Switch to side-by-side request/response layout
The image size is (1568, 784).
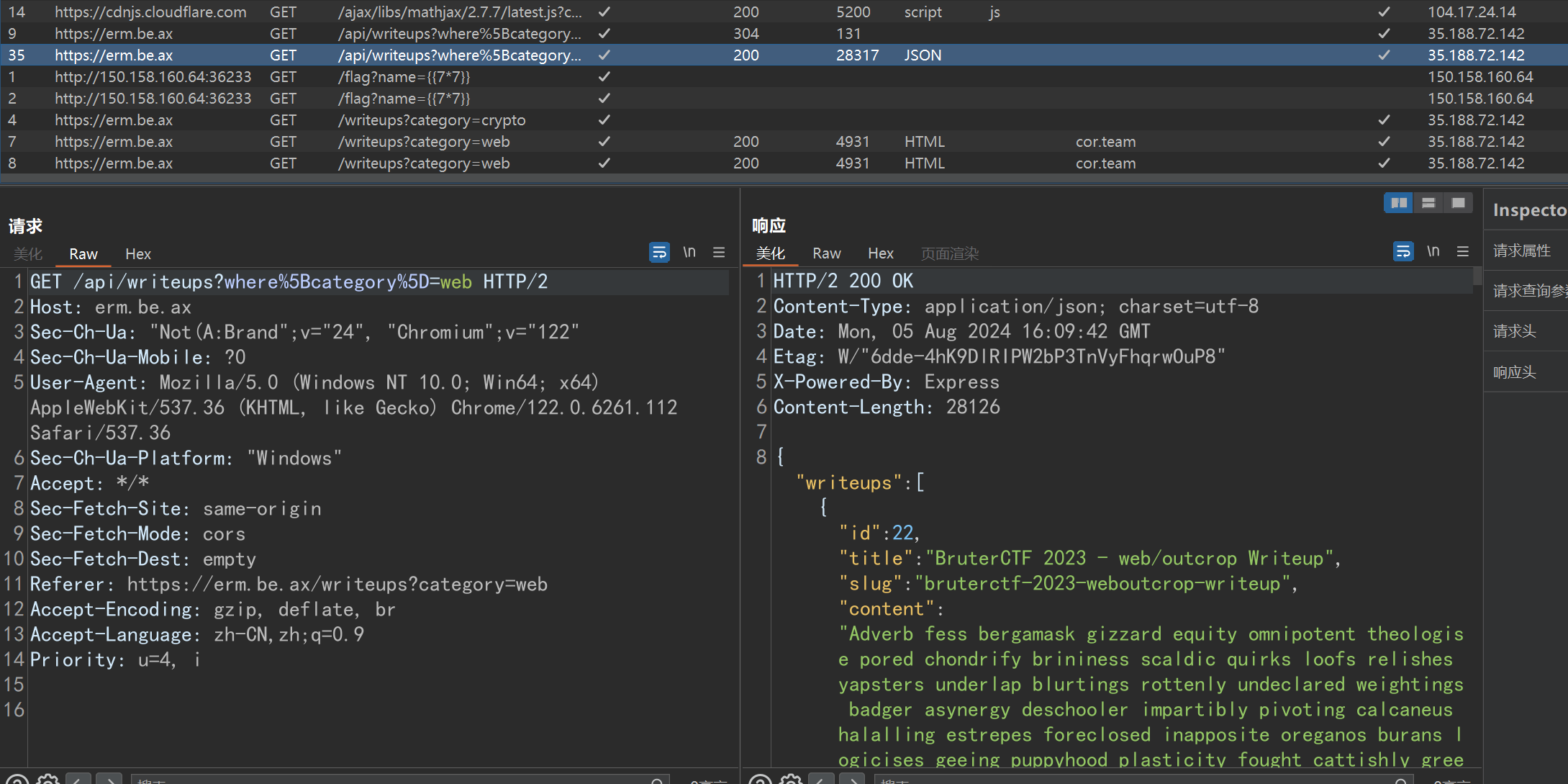[x=1399, y=203]
